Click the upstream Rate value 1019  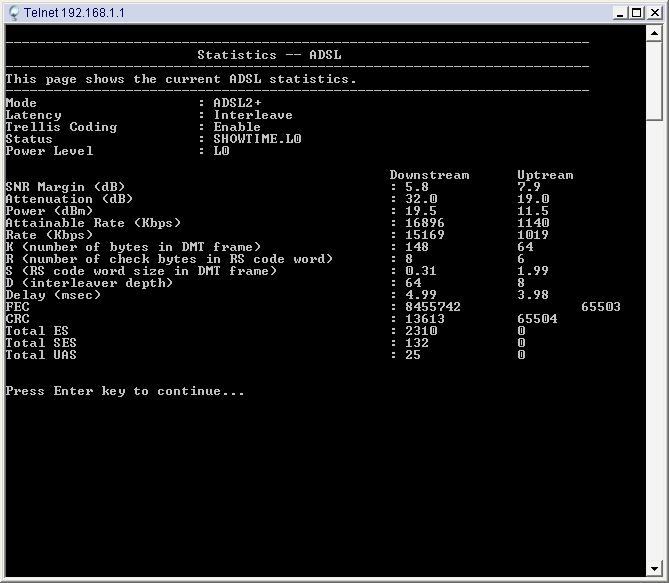[x=533, y=235]
